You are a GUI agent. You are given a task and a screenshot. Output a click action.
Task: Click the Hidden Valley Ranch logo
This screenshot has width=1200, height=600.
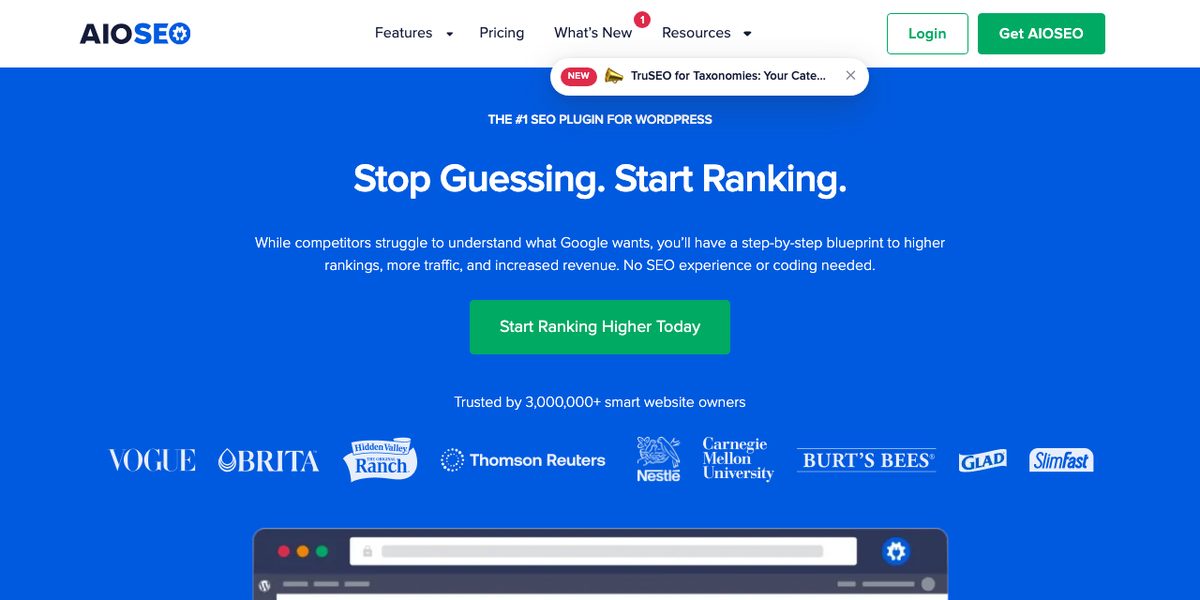(380, 460)
